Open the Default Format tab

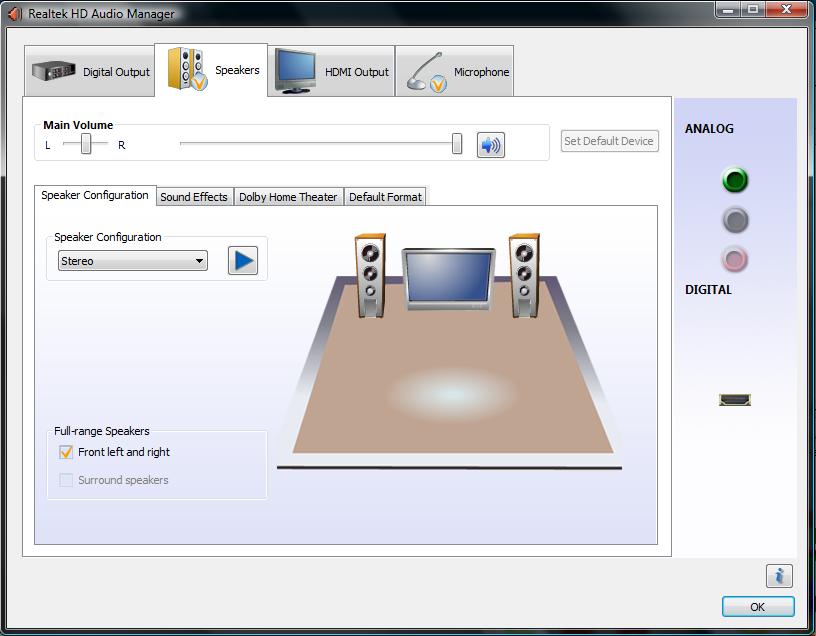point(385,197)
